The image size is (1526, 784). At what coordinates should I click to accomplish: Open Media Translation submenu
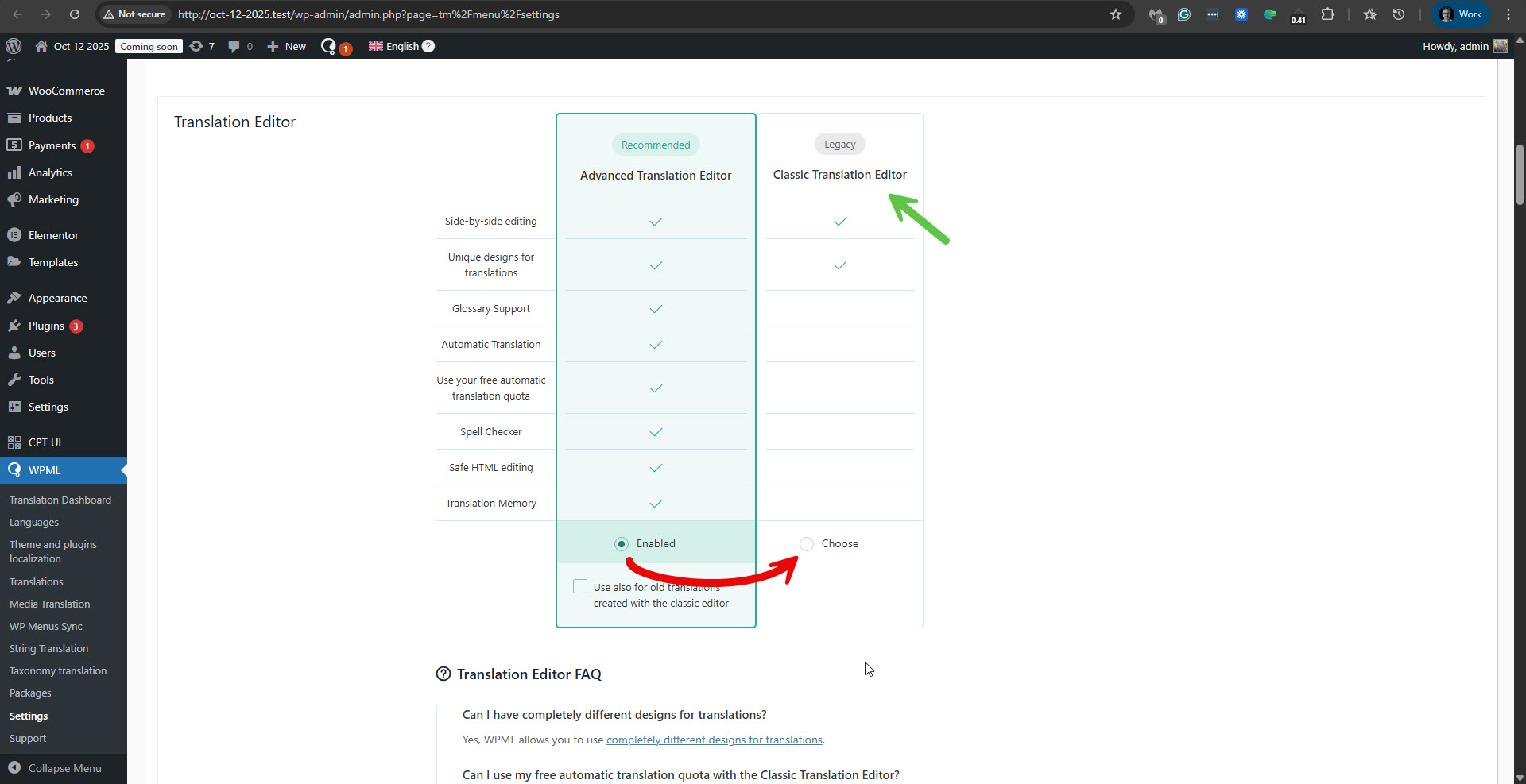point(50,604)
